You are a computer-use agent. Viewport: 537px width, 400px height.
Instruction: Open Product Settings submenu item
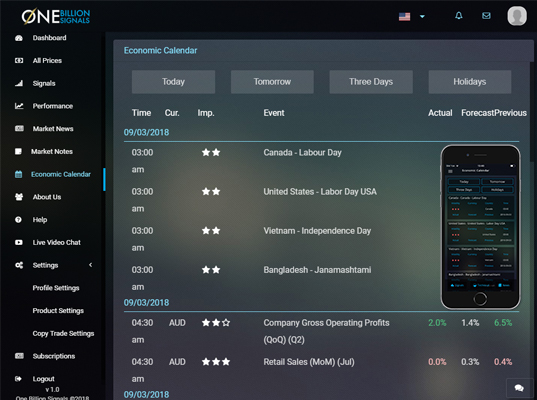click(x=58, y=311)
